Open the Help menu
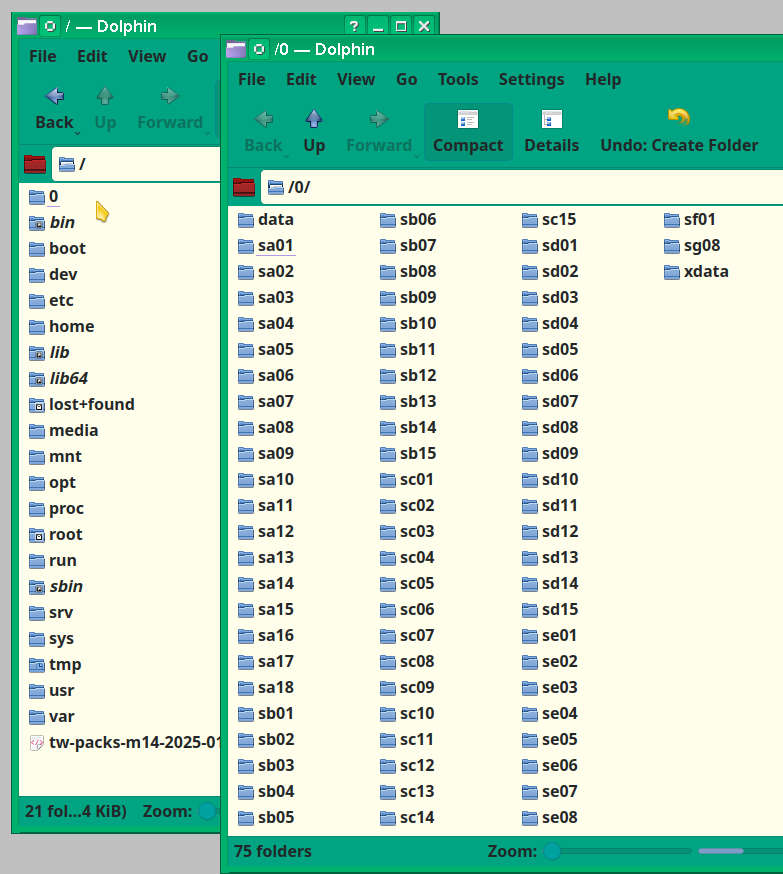The width and height of the screenshot is (783, 874). [x=603, y=79]
